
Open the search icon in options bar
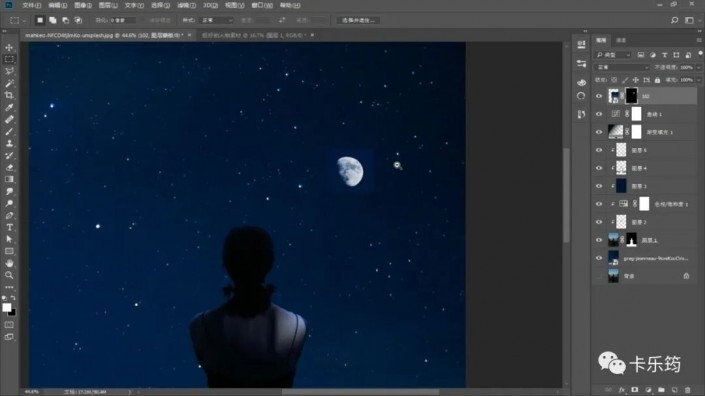674,20
